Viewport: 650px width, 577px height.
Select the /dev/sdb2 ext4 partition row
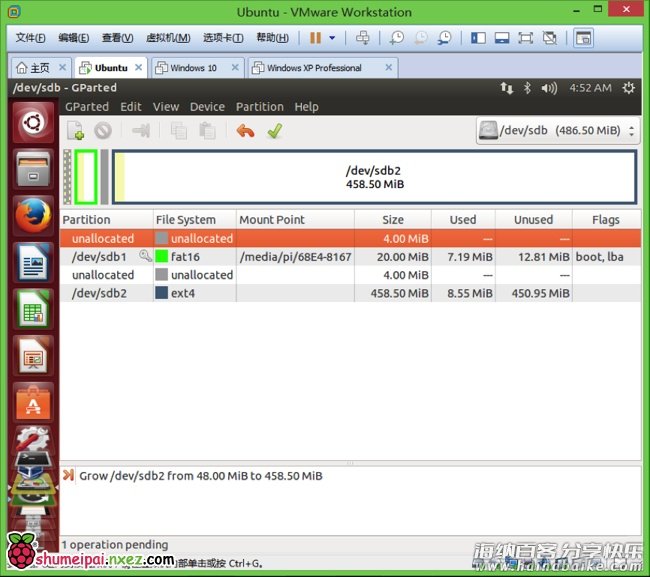click(x=350, y=293)
